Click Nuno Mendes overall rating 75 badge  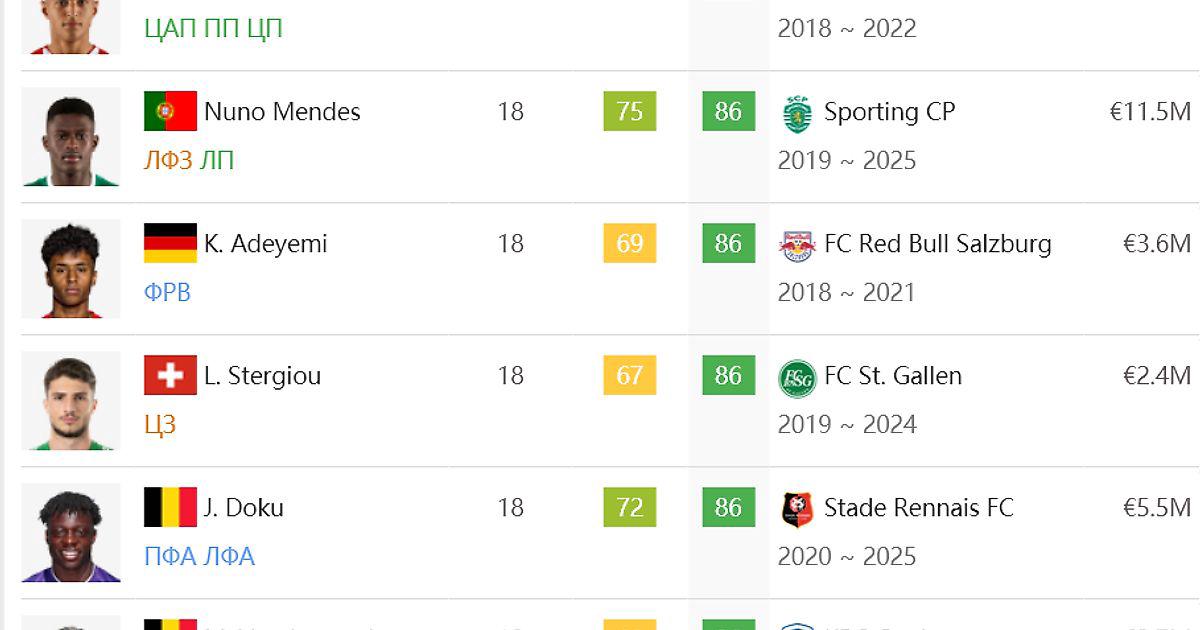(x=630, y=111)
